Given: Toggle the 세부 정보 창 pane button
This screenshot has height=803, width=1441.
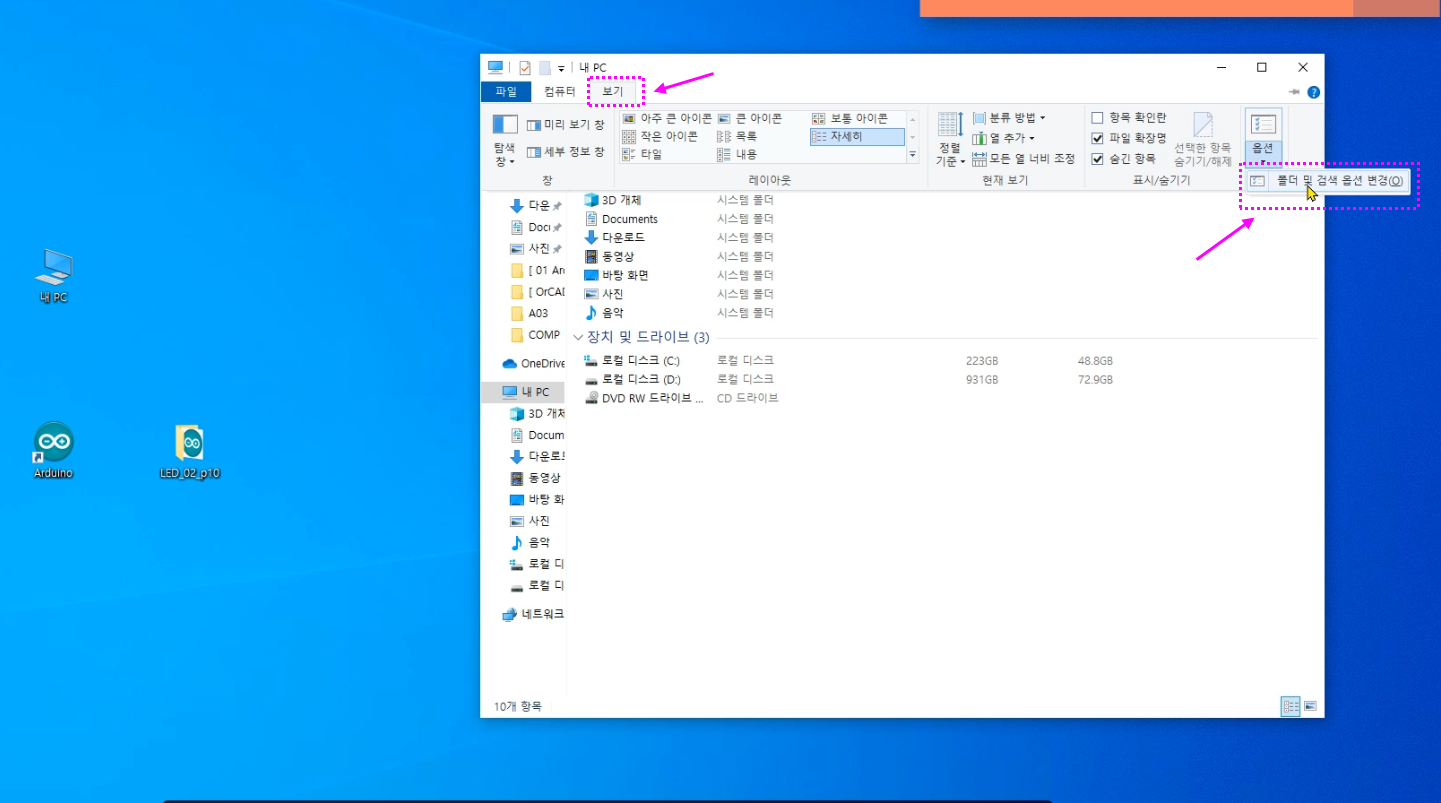Looking at the screenshot, I should 565,152.
